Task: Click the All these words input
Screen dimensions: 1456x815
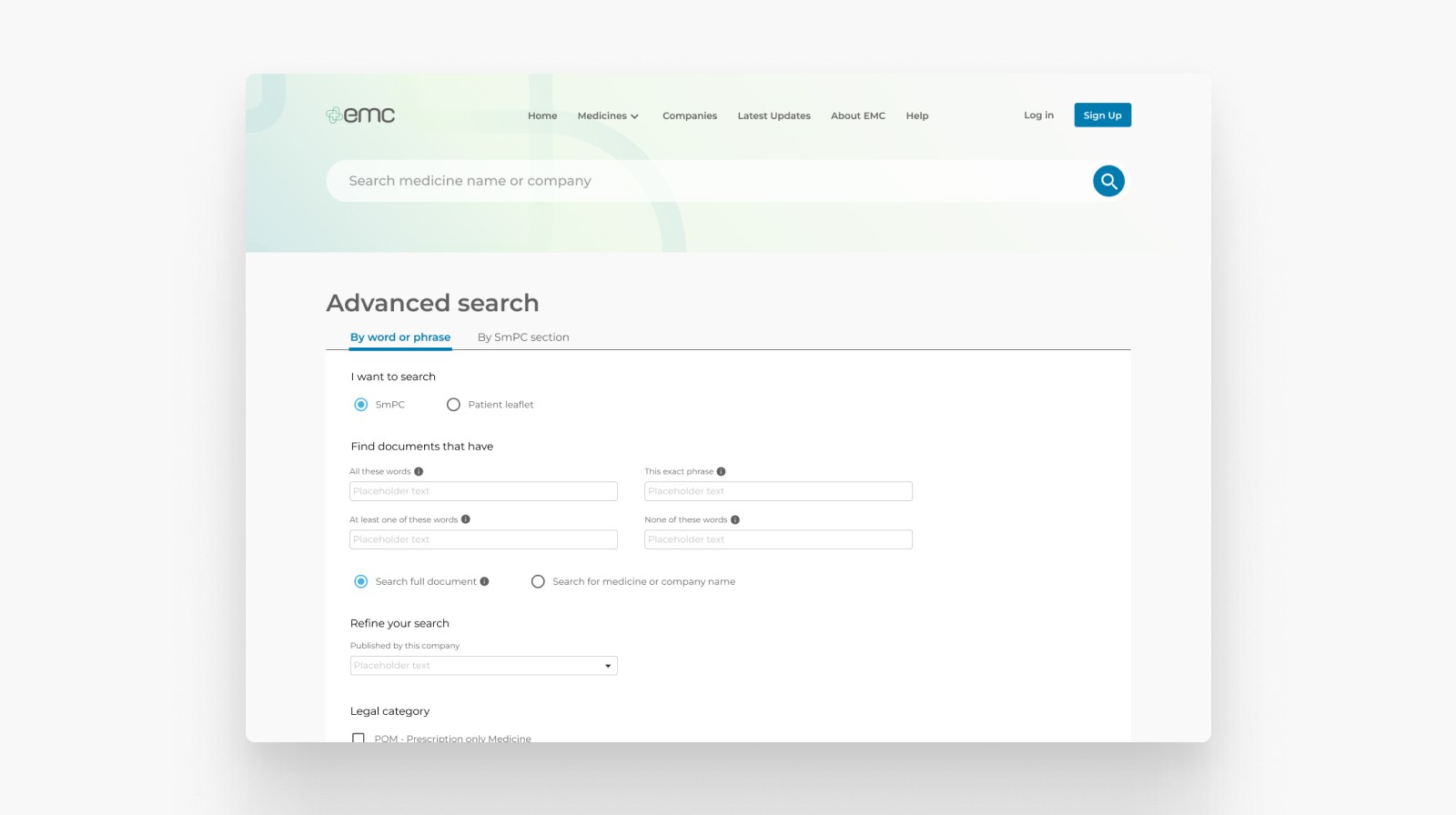Action: [483, 491]
